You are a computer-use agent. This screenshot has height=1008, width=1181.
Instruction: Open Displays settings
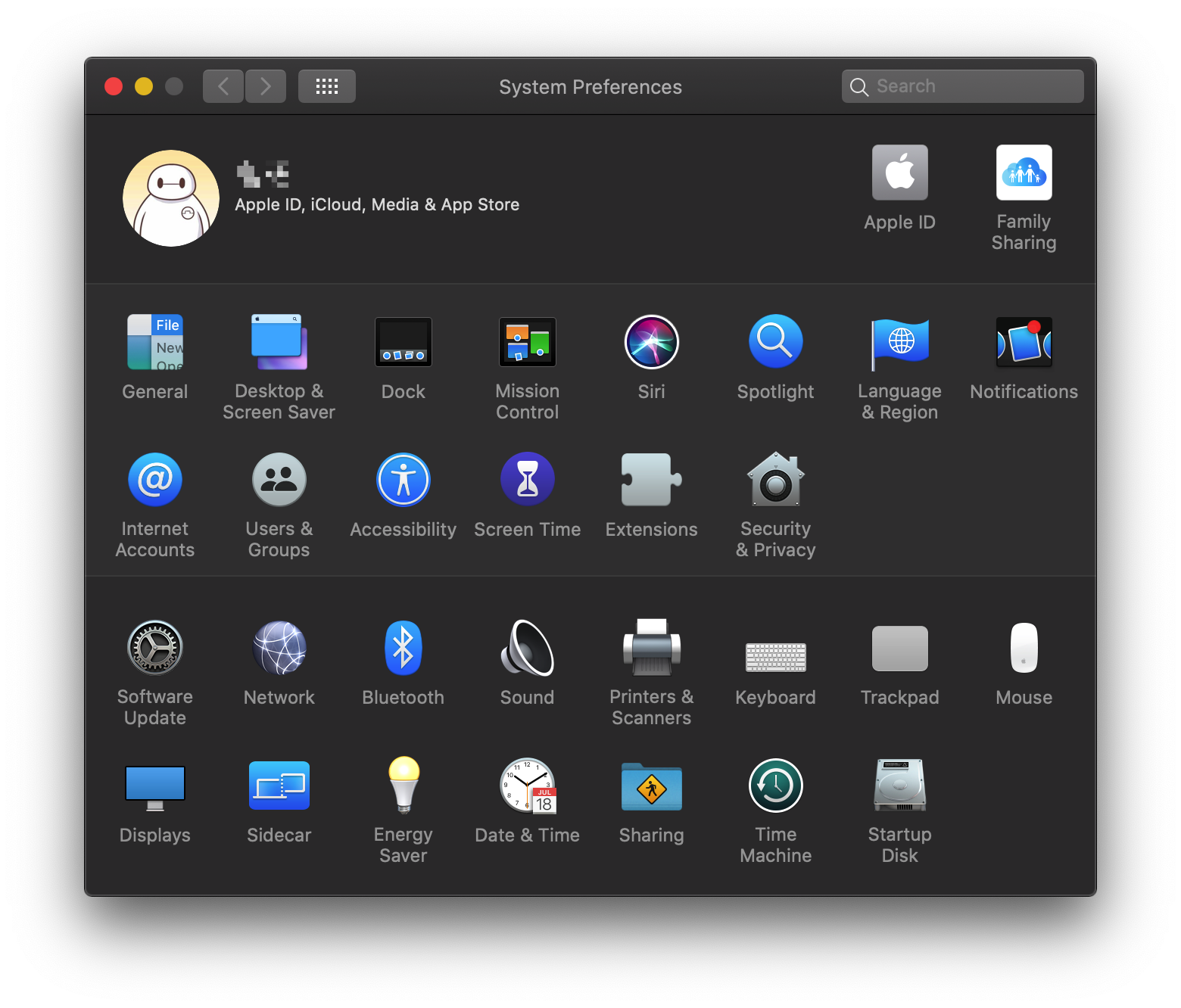(155, 787)
